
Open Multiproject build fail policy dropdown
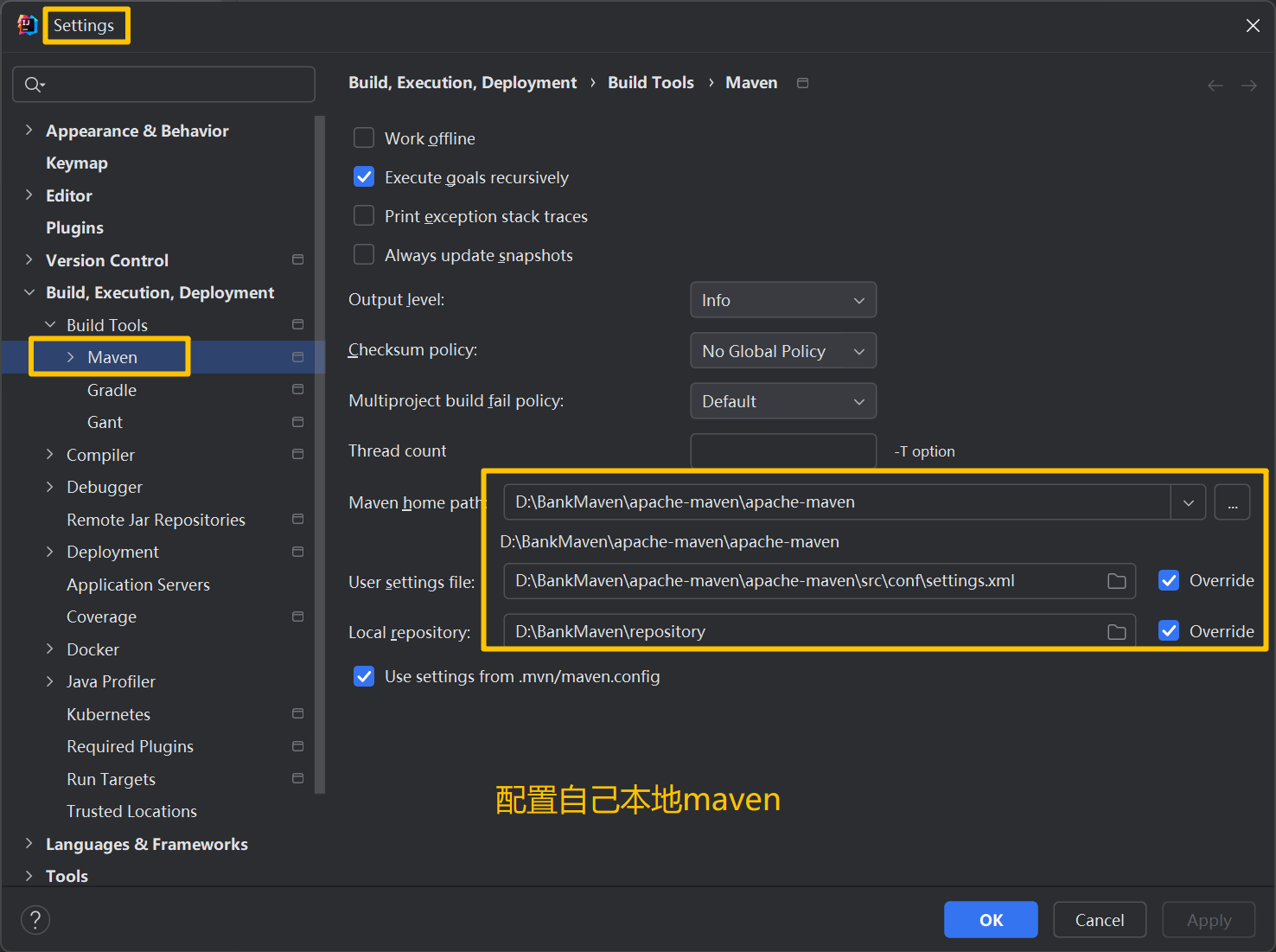click(x=783, y=401)
